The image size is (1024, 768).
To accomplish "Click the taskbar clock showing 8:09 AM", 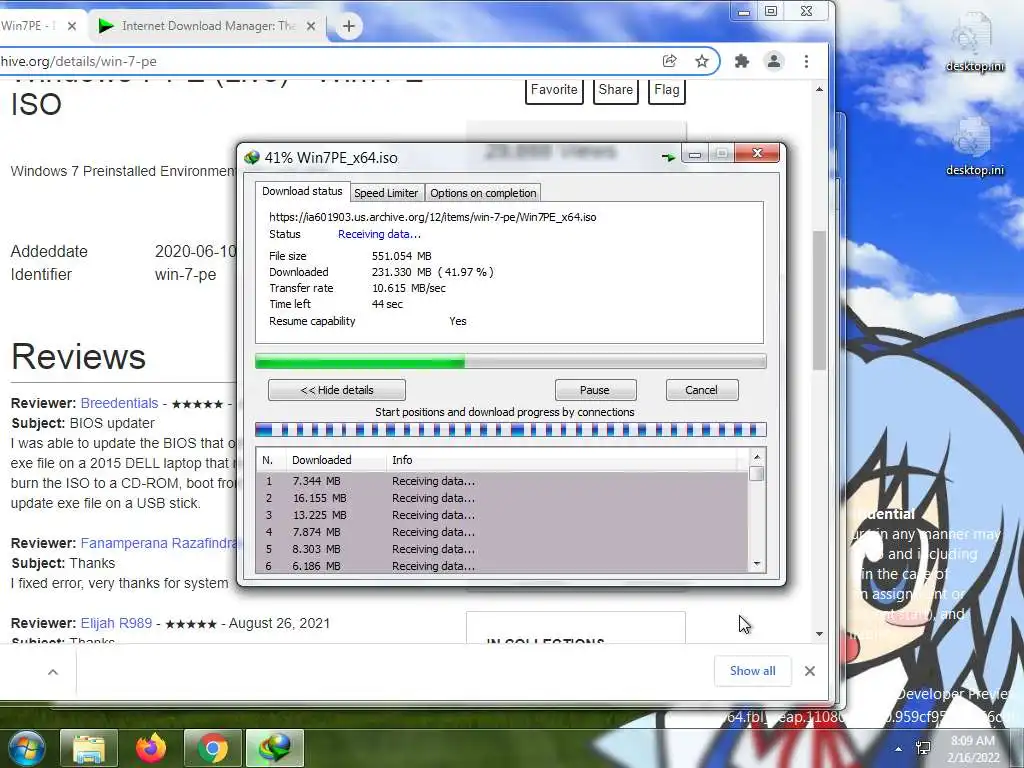I will pos(973,749).
